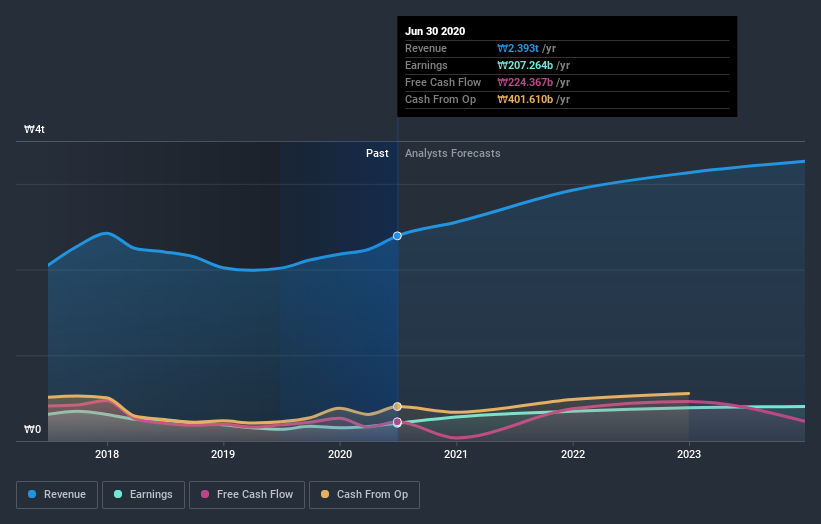Click the ₩2.393t revenue value
This screenshot has height=524, width=821.
[x=518, y=48]
